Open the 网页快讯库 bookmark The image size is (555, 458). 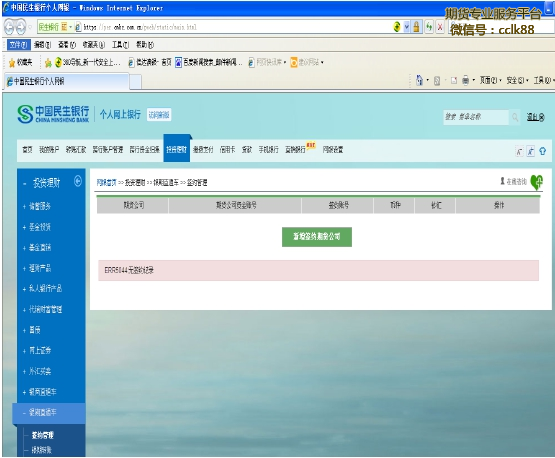click(x=267, y=63)
